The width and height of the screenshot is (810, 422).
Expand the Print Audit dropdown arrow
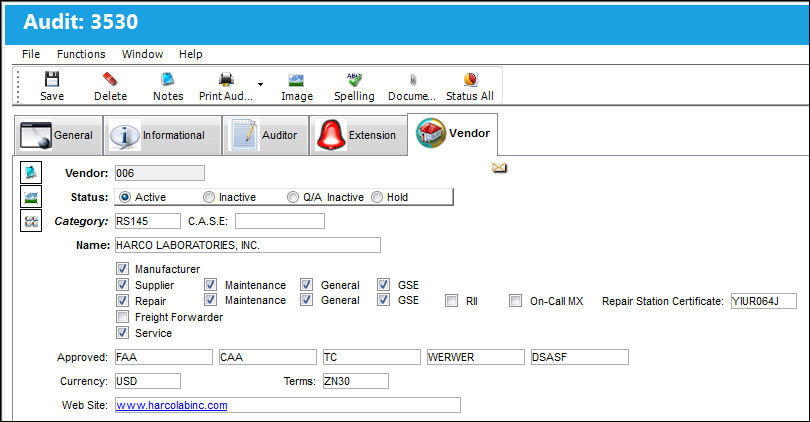260,84
